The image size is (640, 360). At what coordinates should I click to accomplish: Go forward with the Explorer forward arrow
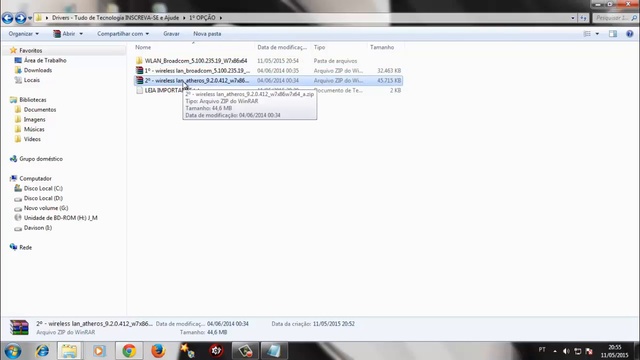point(20,18)
